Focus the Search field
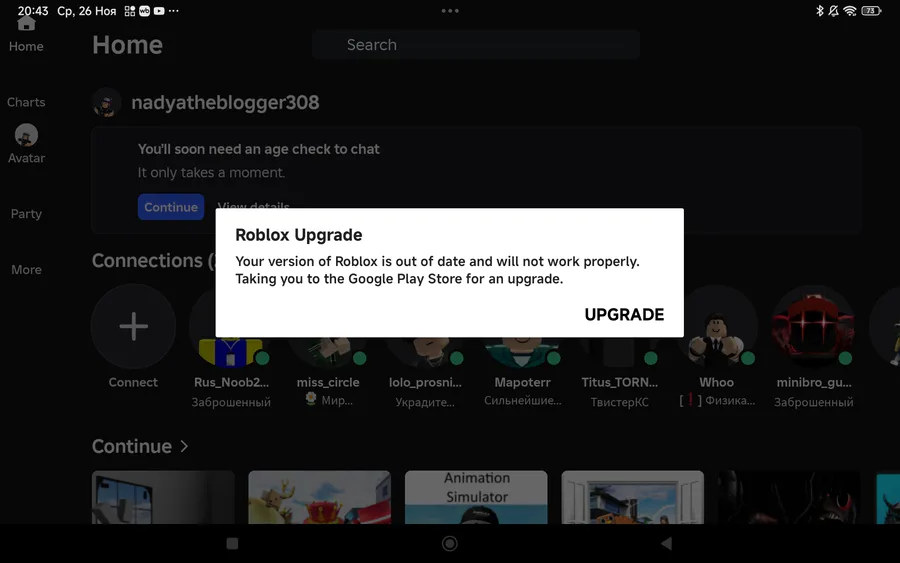 click(x=476, y=45)
